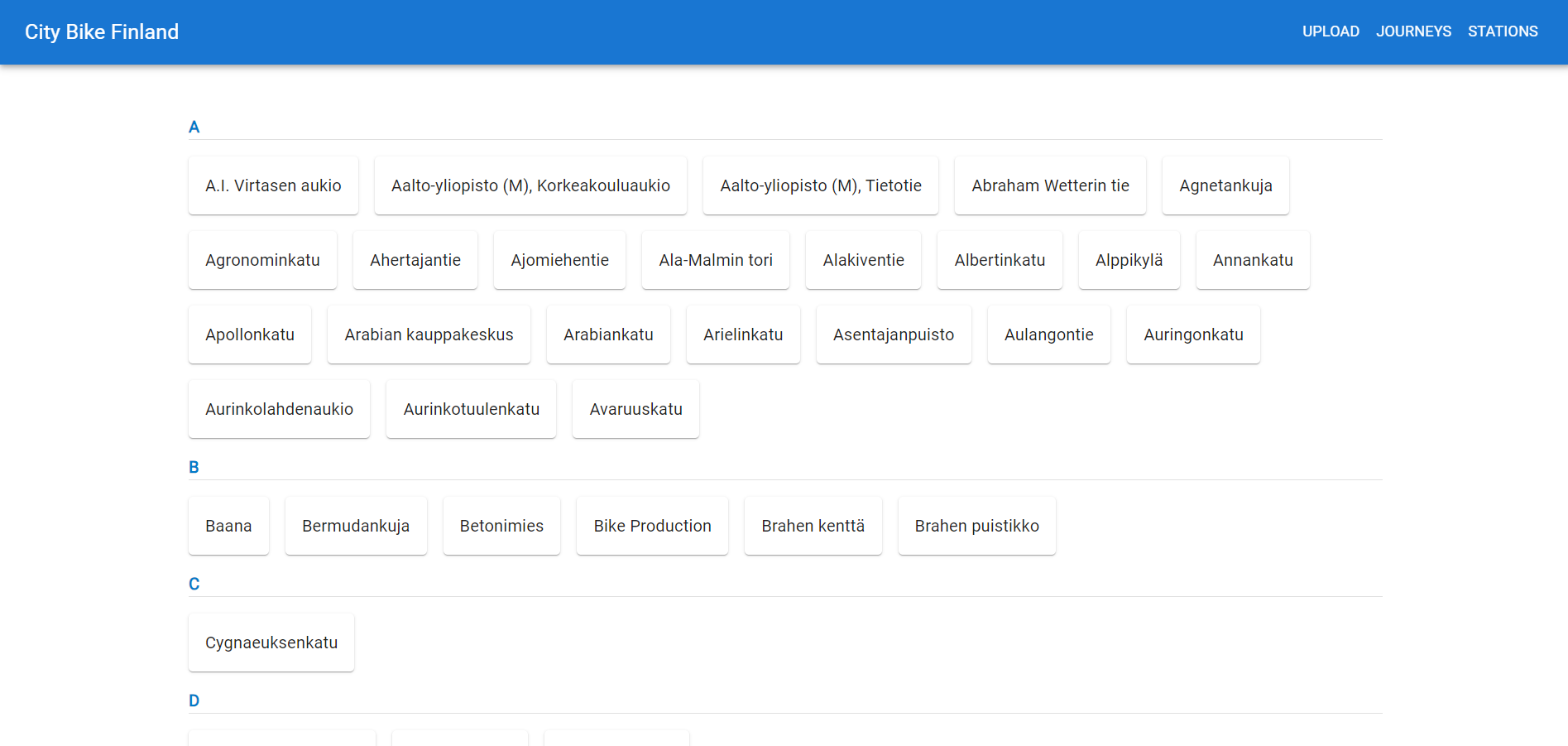1568x746 pixels.
Task: Click the Ajomiehentie station card
Action: point(559,260)
